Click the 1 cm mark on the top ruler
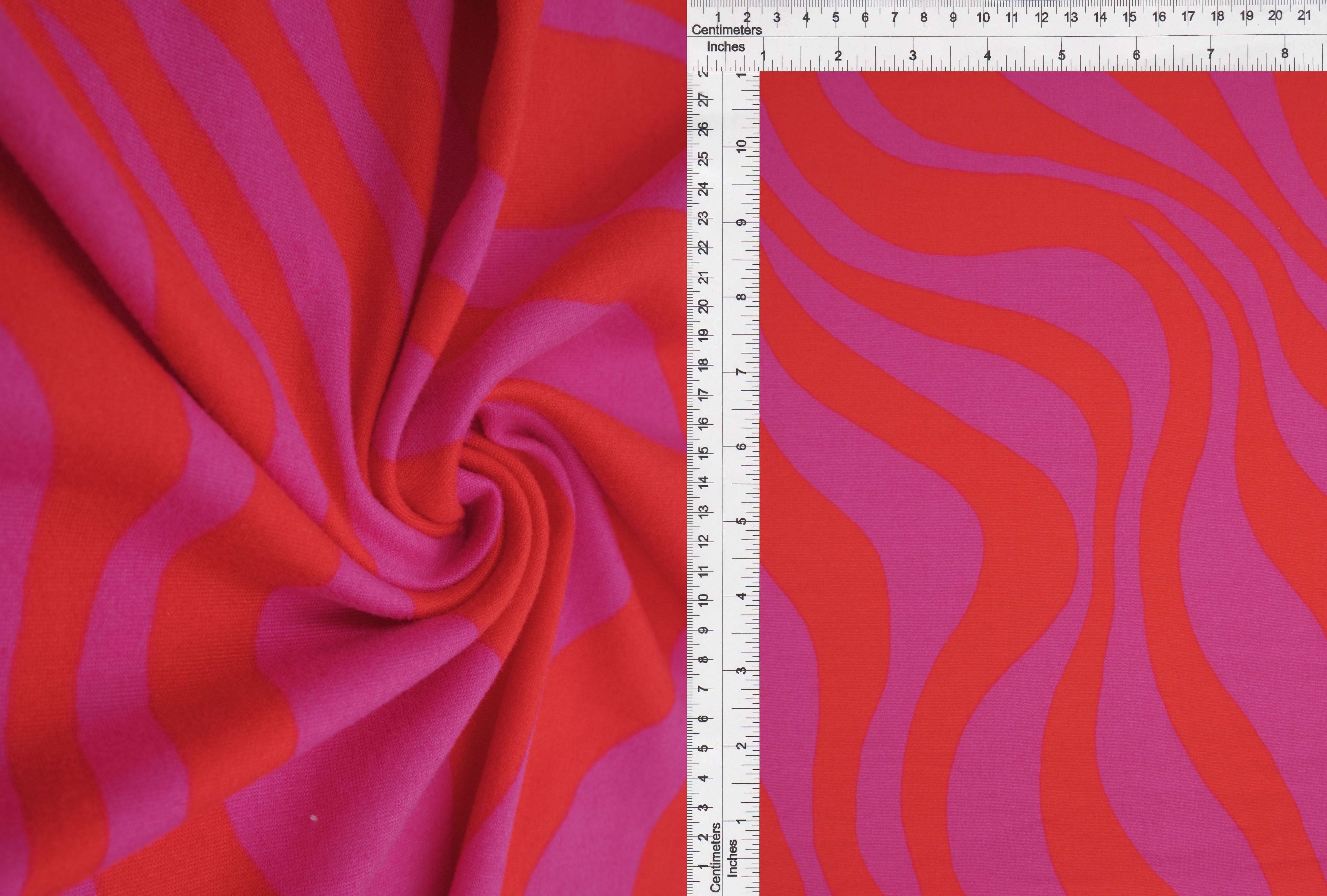The height and width of the screenshot is (896, 1327). (718, 17)
